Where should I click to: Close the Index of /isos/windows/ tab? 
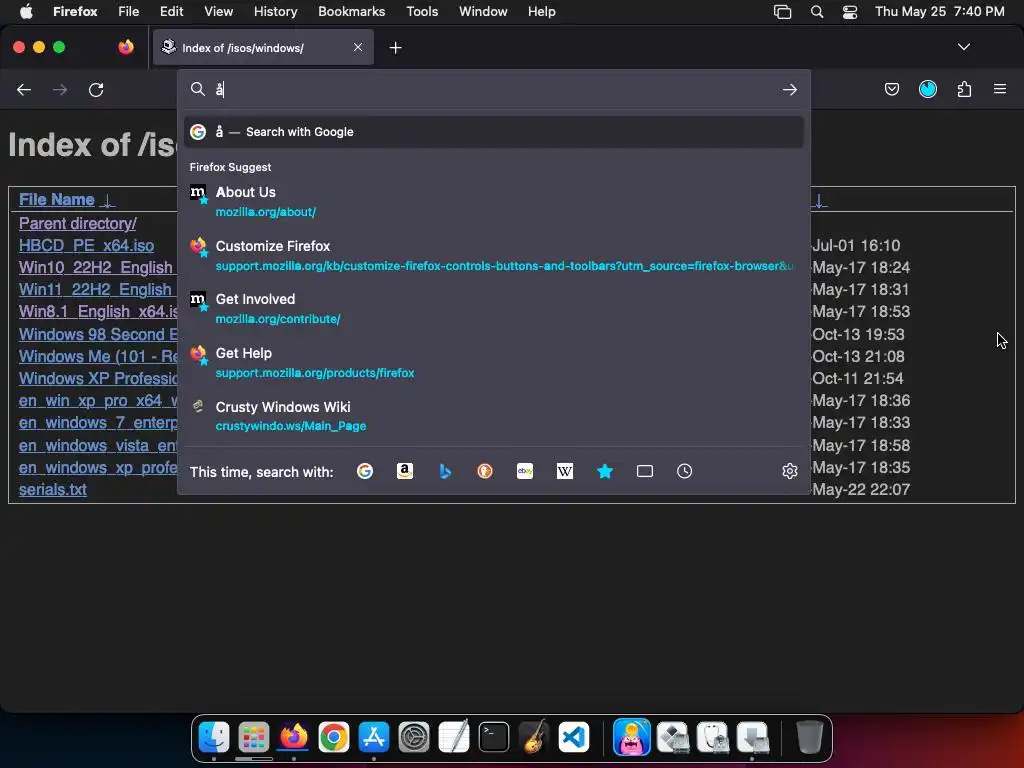click(x=358, y=47)
